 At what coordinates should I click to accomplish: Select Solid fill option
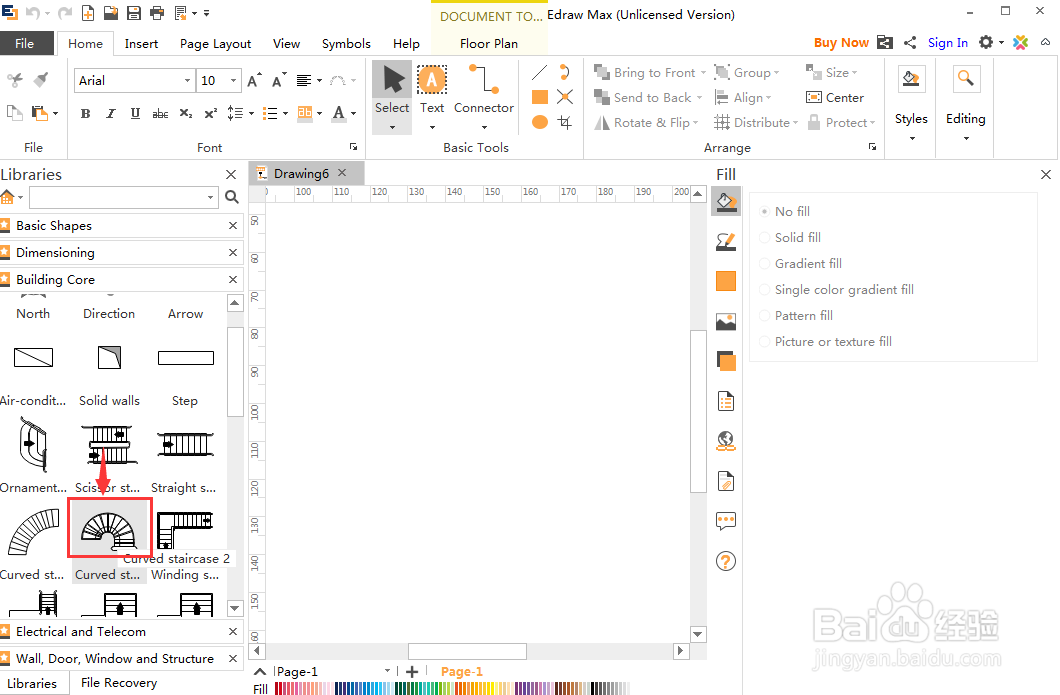click(790, 237)
